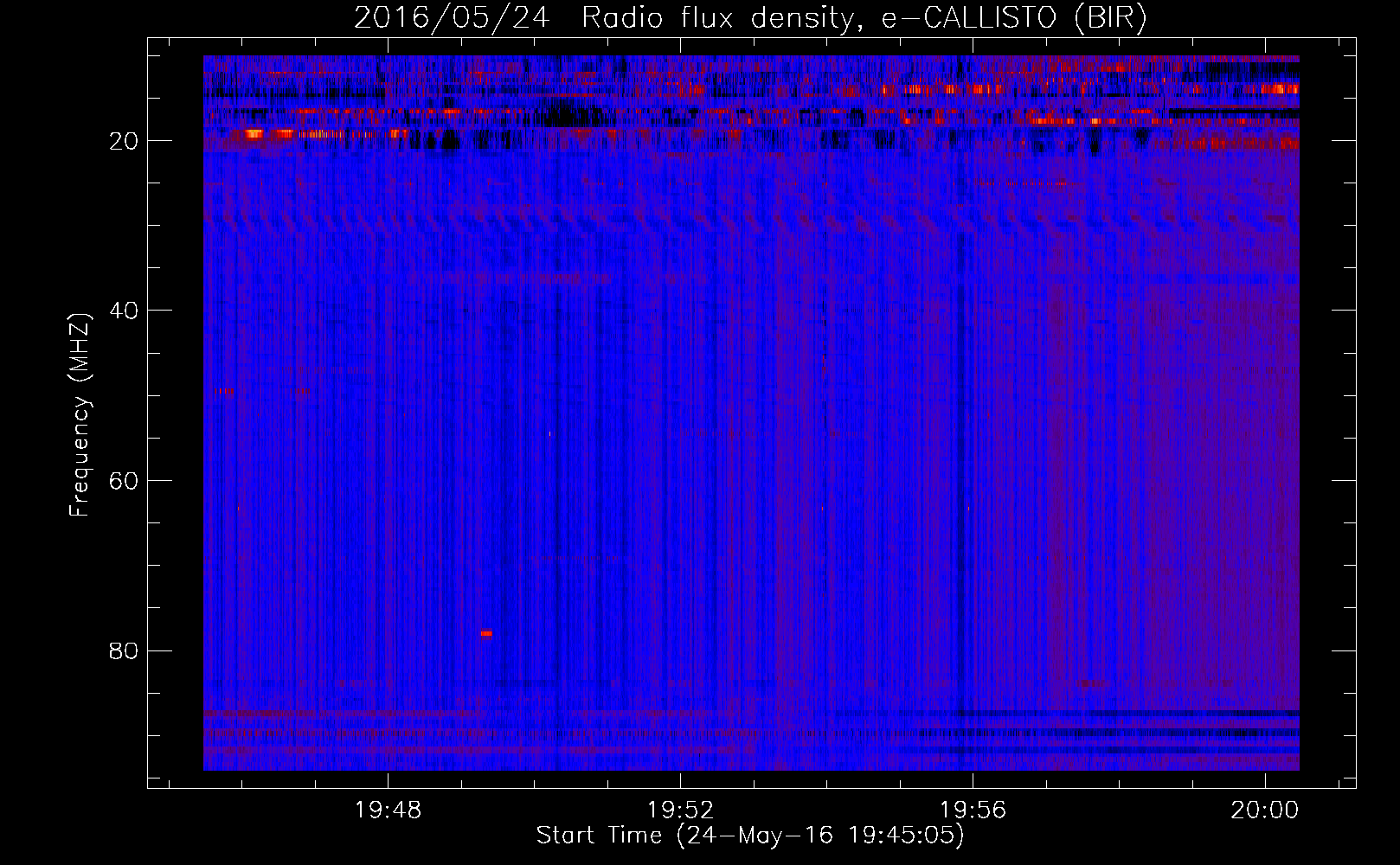
Task: Click the "Start Time (24-May-16 19:45:05)" label
Action: pos(750,836)
